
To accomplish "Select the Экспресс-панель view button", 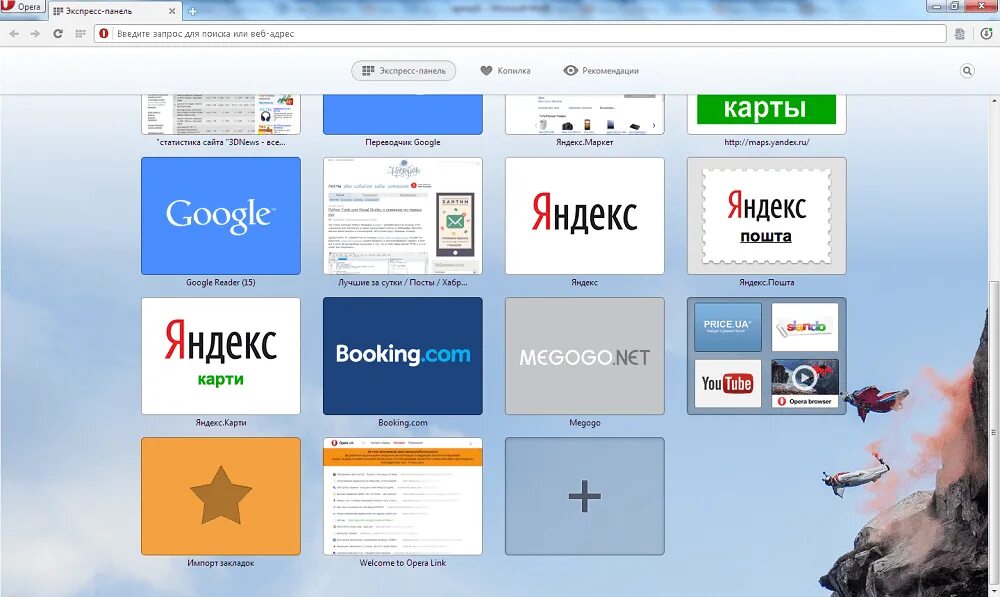I will [x=404, y=71].
